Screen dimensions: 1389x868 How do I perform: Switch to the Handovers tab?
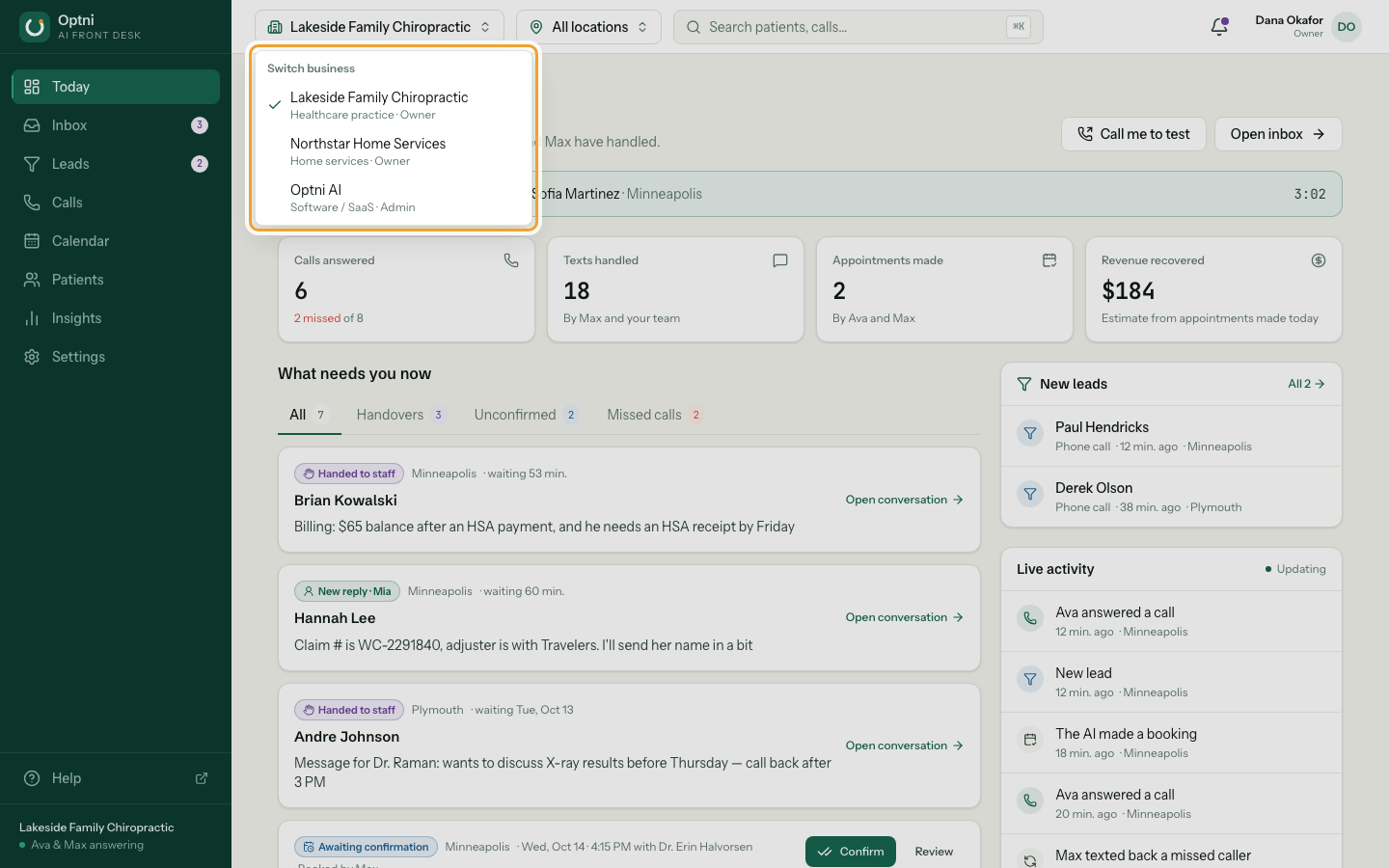(x=400, y=415)
